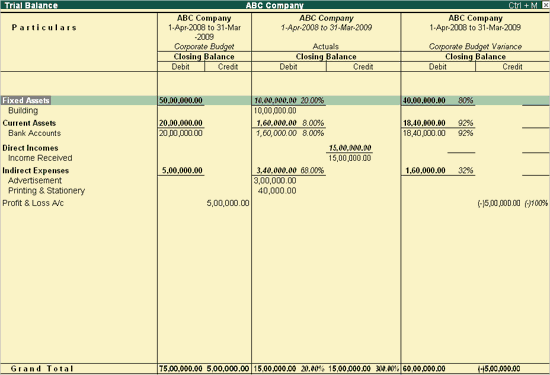Open the Building ledger line
The width and height of the screenshot is (550, 375).
point(23,111)
